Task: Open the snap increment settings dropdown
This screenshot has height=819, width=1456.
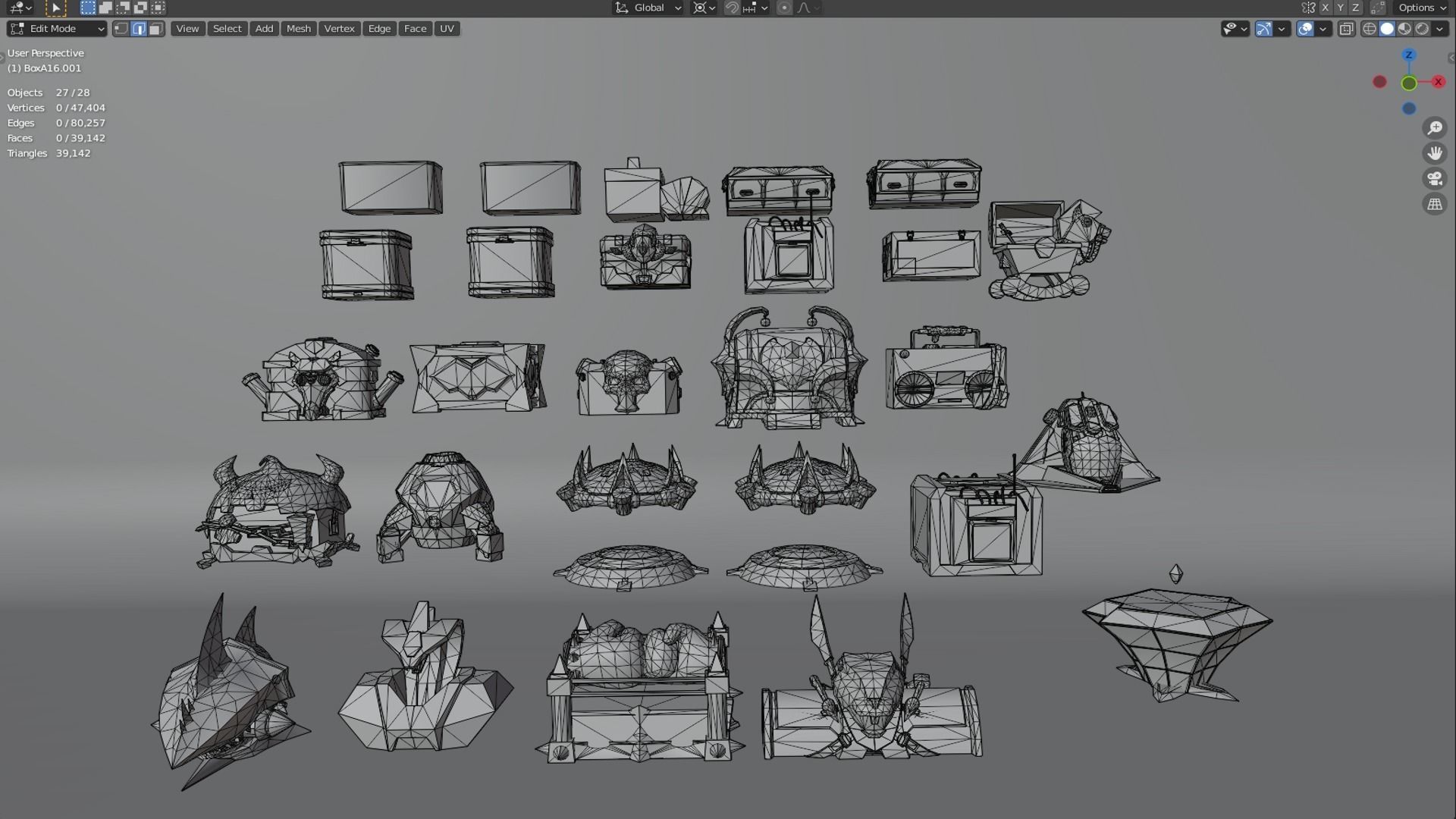Action: pyautogui.click(x=756, y=8)
